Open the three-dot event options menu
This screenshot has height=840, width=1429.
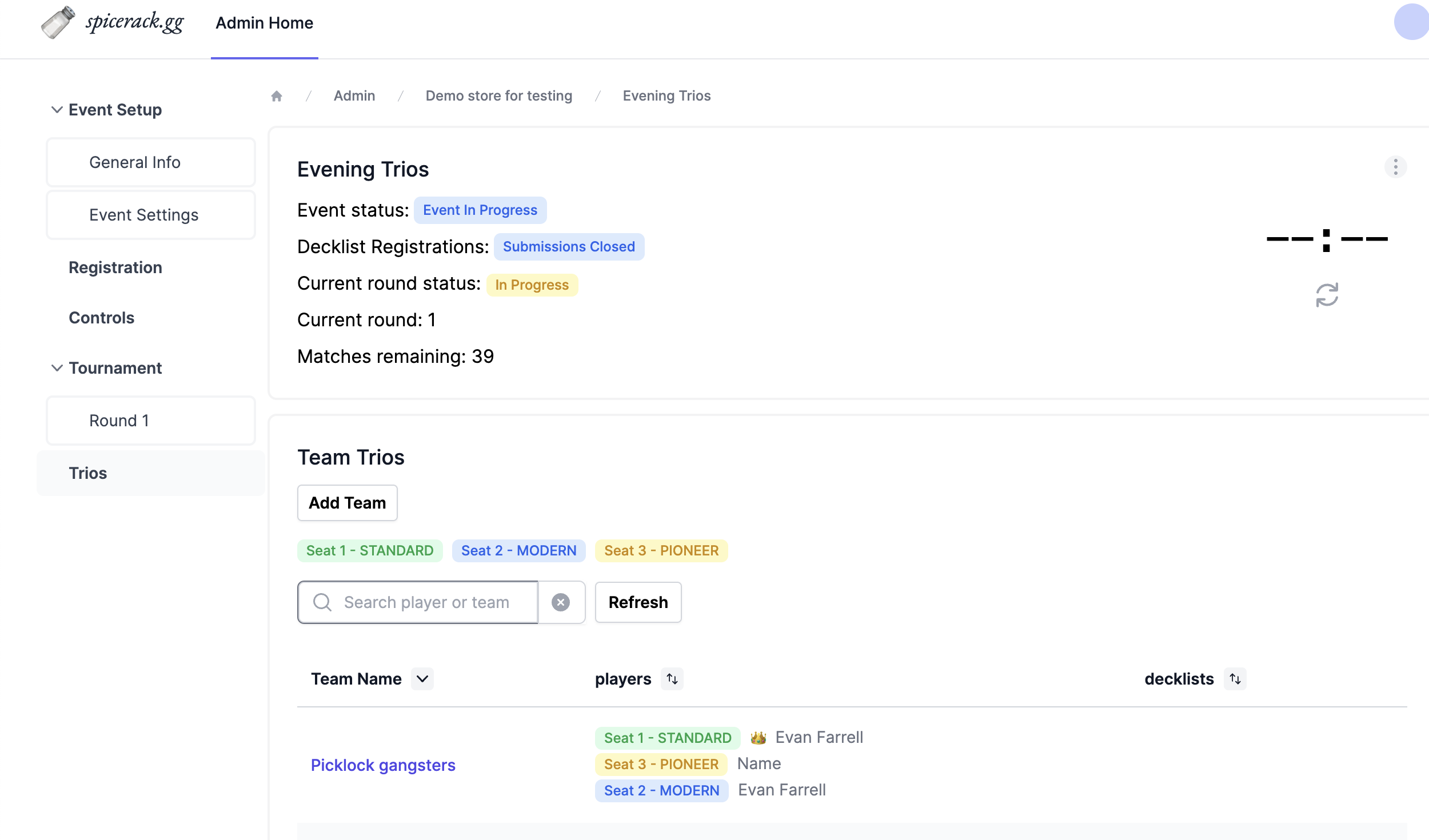[1395, 167]
